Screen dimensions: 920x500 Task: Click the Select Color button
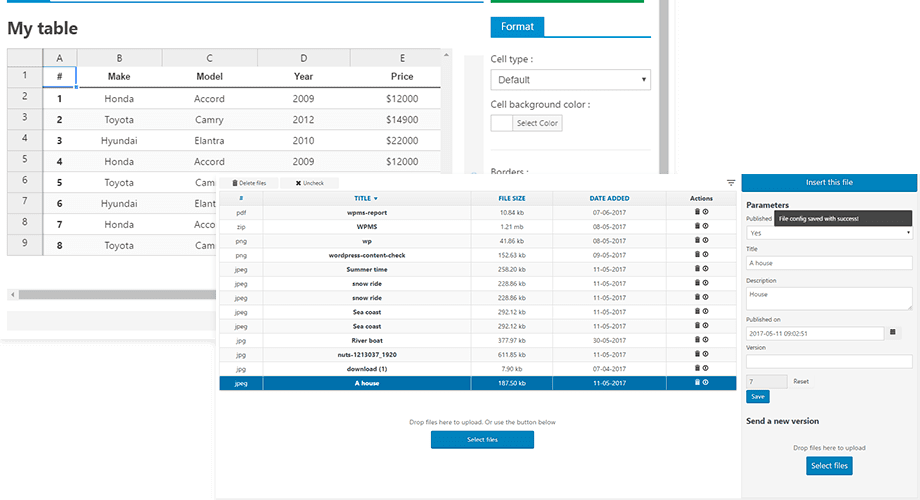pyautogui.click(x=537, y=123)
